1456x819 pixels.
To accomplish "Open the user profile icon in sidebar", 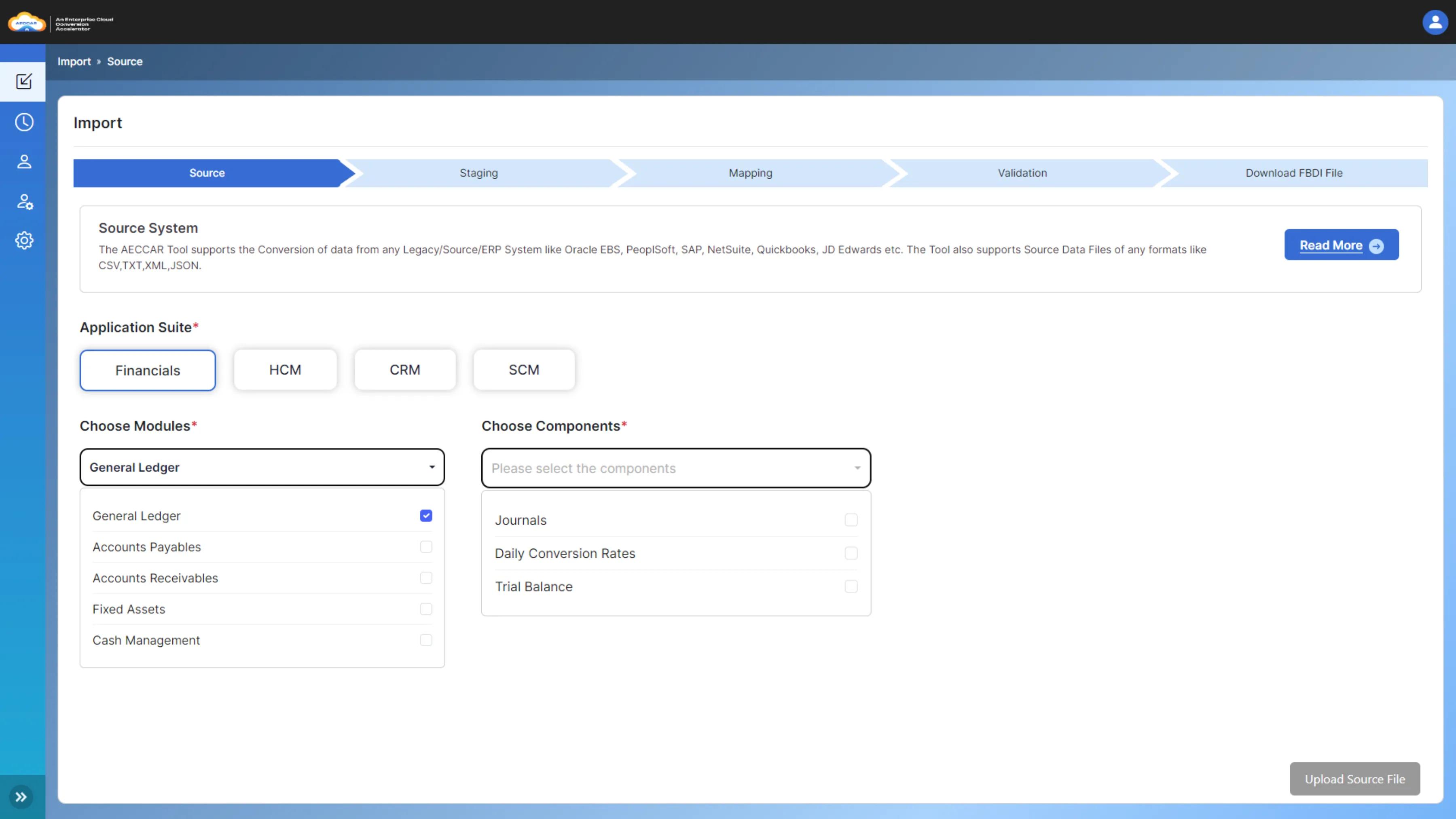I will point(24,162).
